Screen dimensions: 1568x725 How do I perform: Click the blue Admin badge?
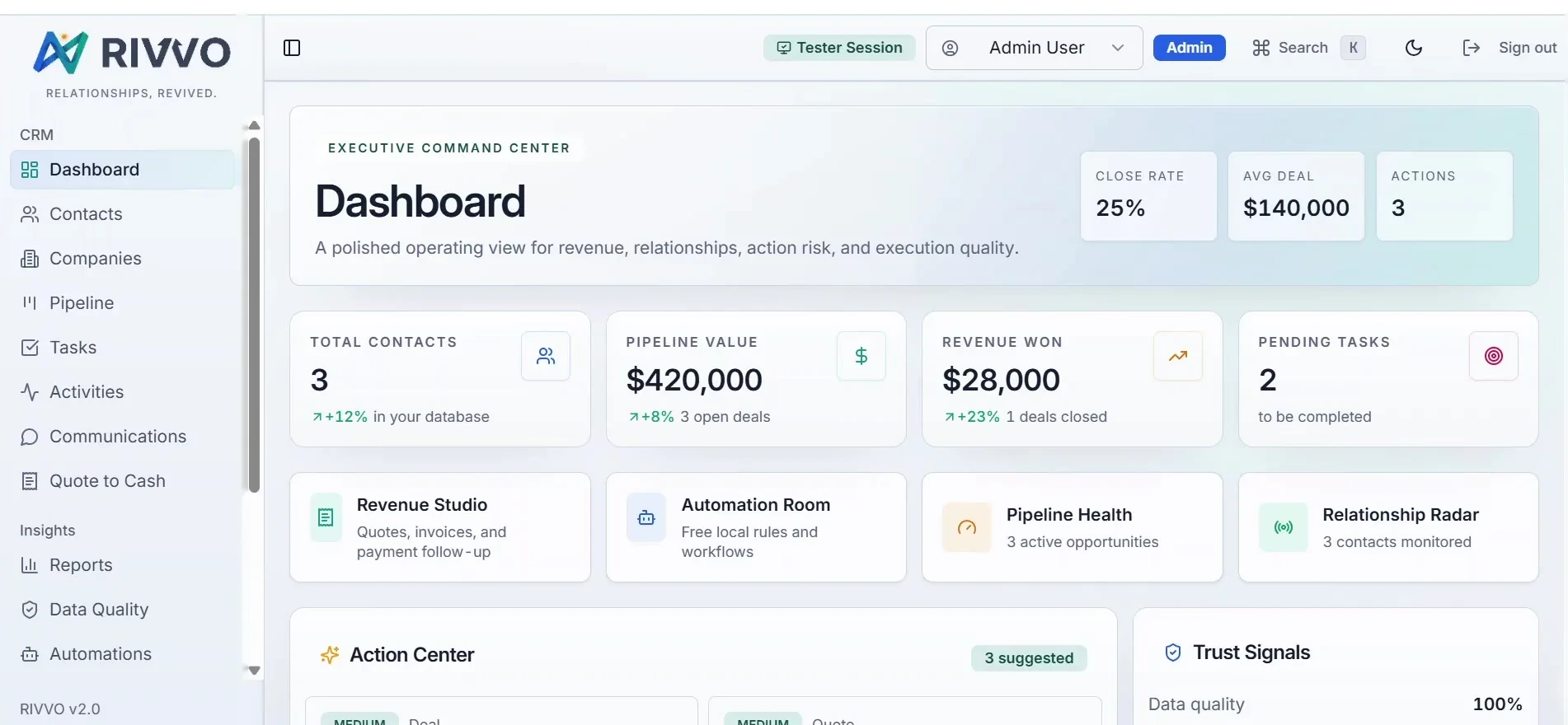[x=1189, y=48]
